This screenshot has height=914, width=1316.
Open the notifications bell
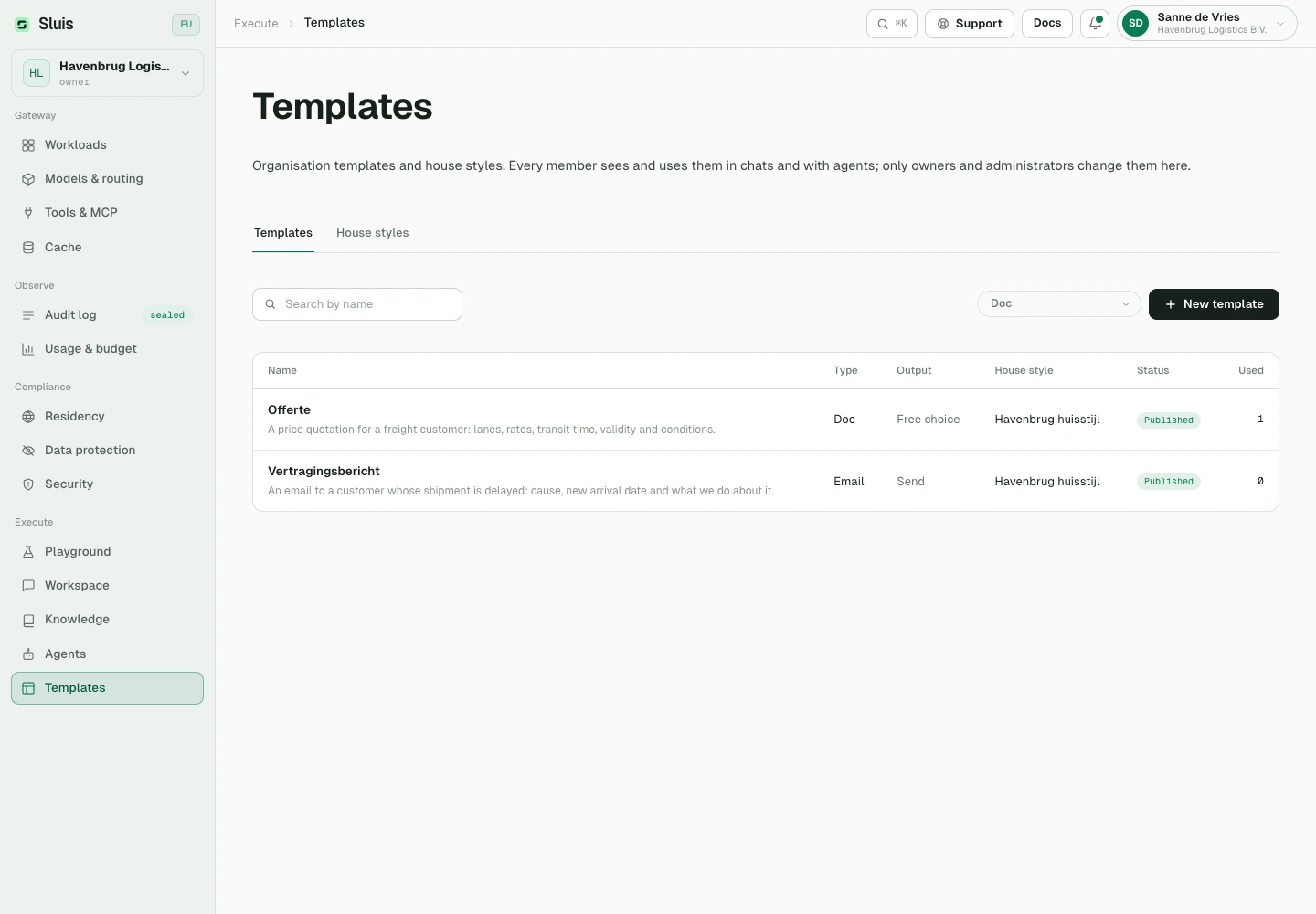1095,24
